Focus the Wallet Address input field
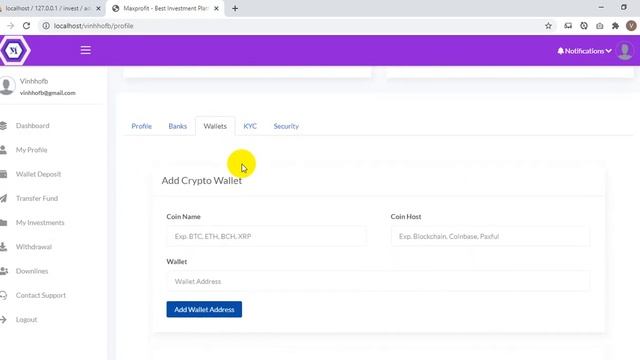Viewport: 640px width, 360px height. pos(378,281)
